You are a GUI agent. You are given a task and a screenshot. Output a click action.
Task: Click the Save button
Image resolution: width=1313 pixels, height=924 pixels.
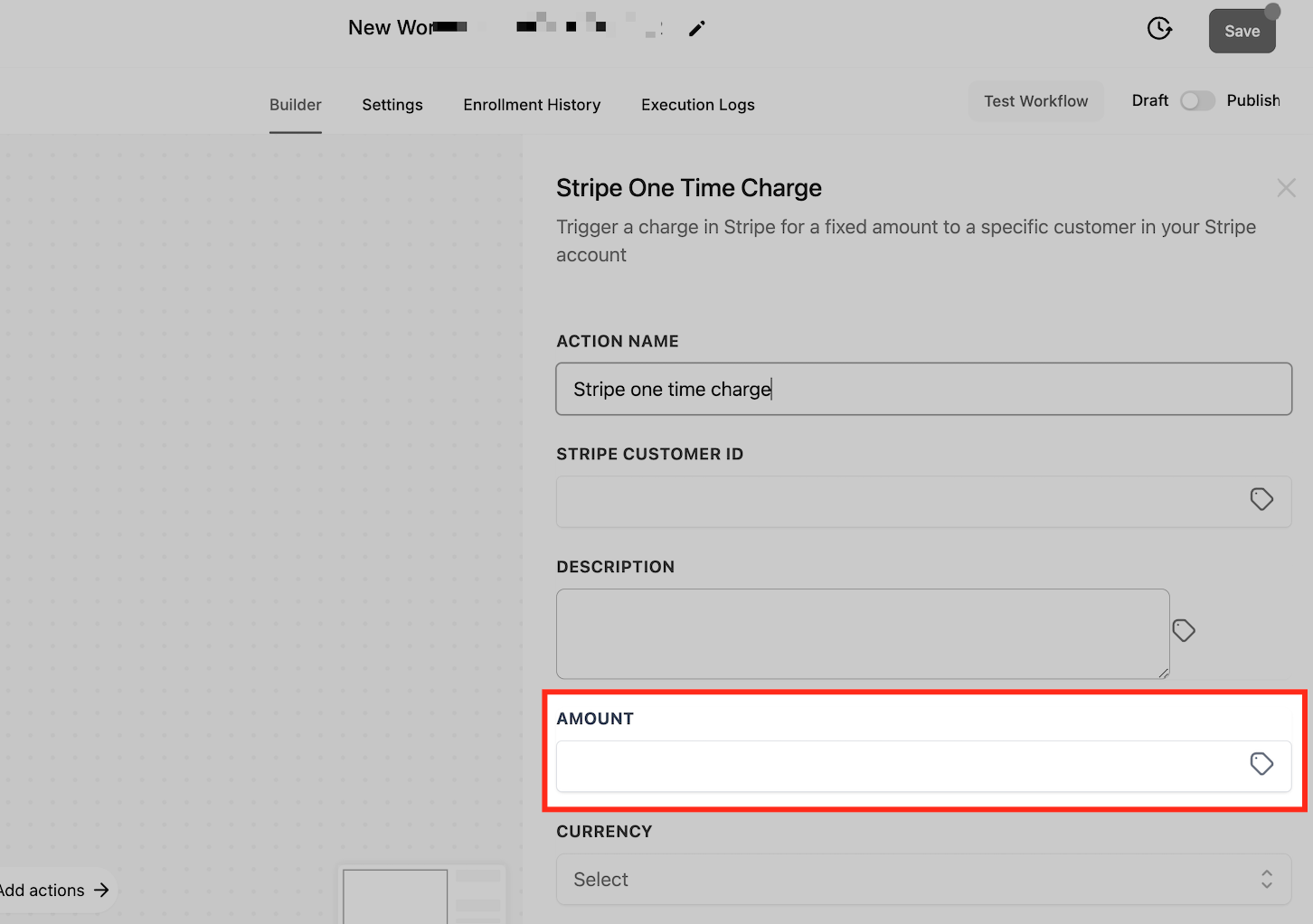(x=1242, y=31)
